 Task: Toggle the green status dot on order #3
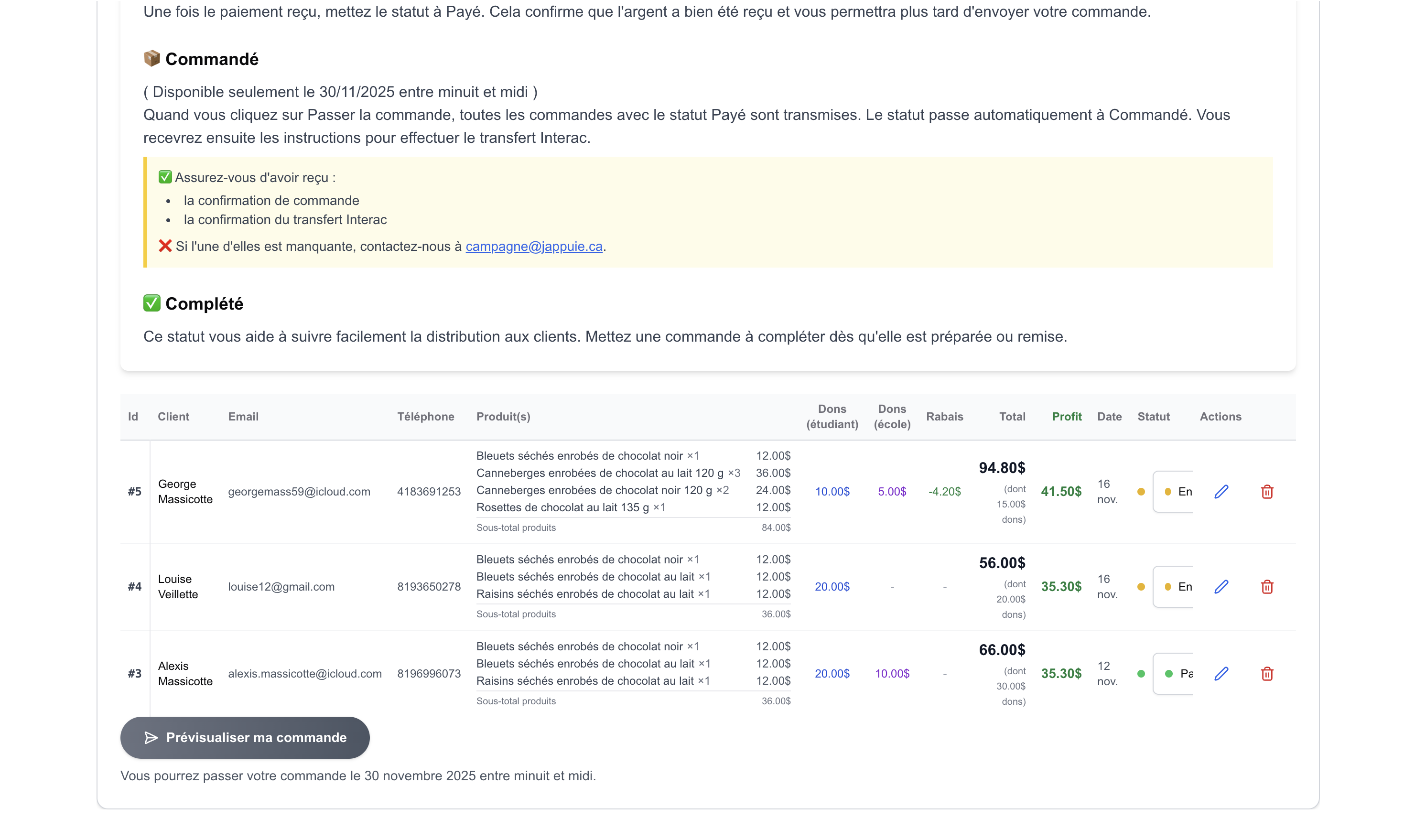click(x=1141, y=674)
